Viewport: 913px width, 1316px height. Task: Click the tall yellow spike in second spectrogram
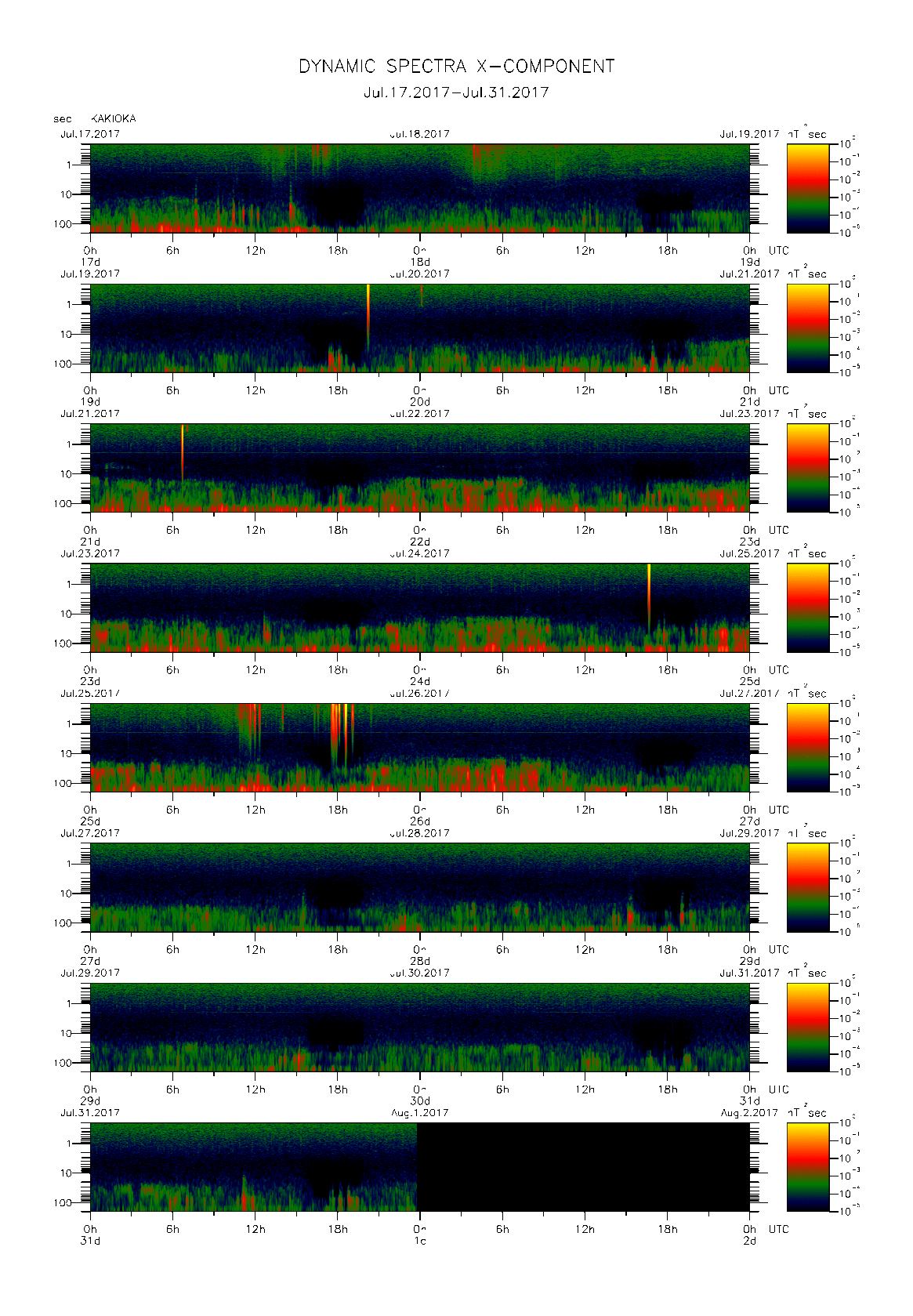point(368,302)
